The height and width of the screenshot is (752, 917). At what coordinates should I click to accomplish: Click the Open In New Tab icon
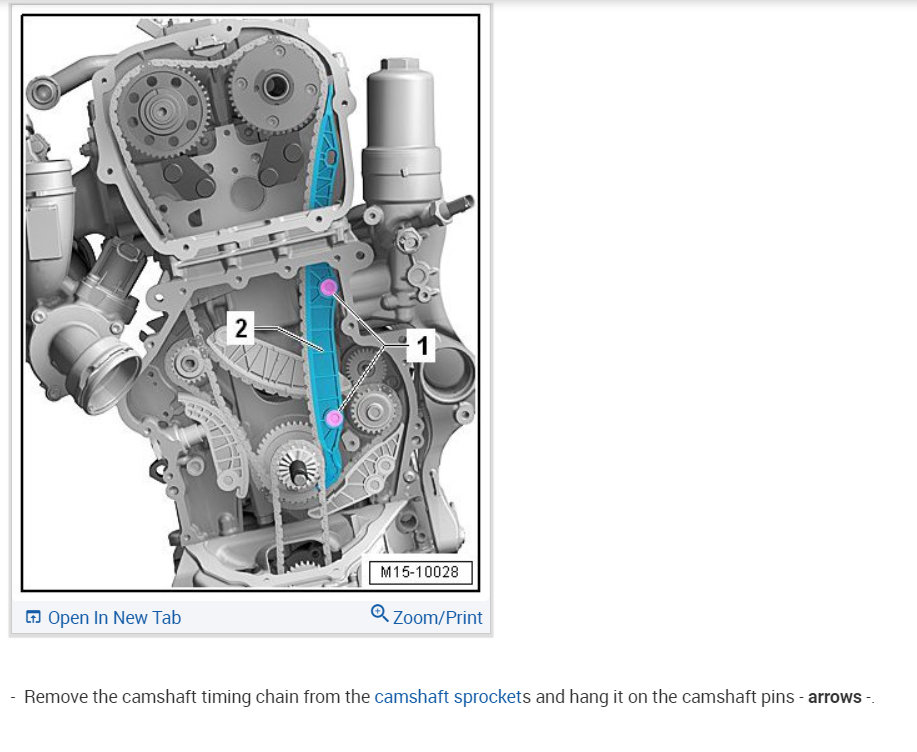tap(33, 617)
